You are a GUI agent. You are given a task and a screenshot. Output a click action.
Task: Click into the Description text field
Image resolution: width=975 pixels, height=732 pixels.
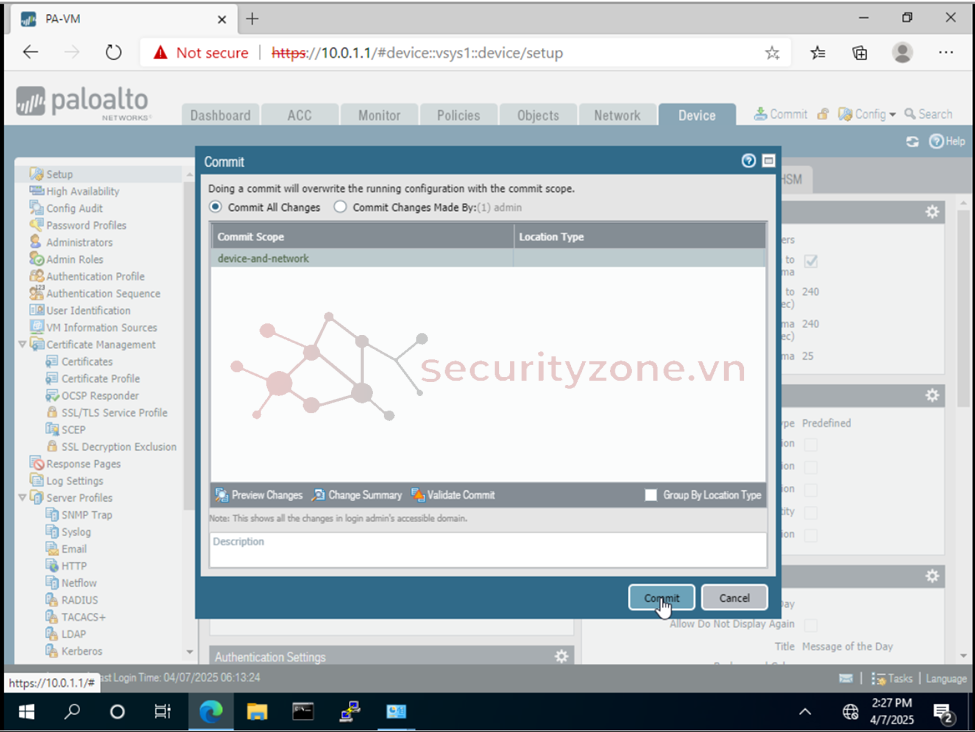[x=487, y=550]
